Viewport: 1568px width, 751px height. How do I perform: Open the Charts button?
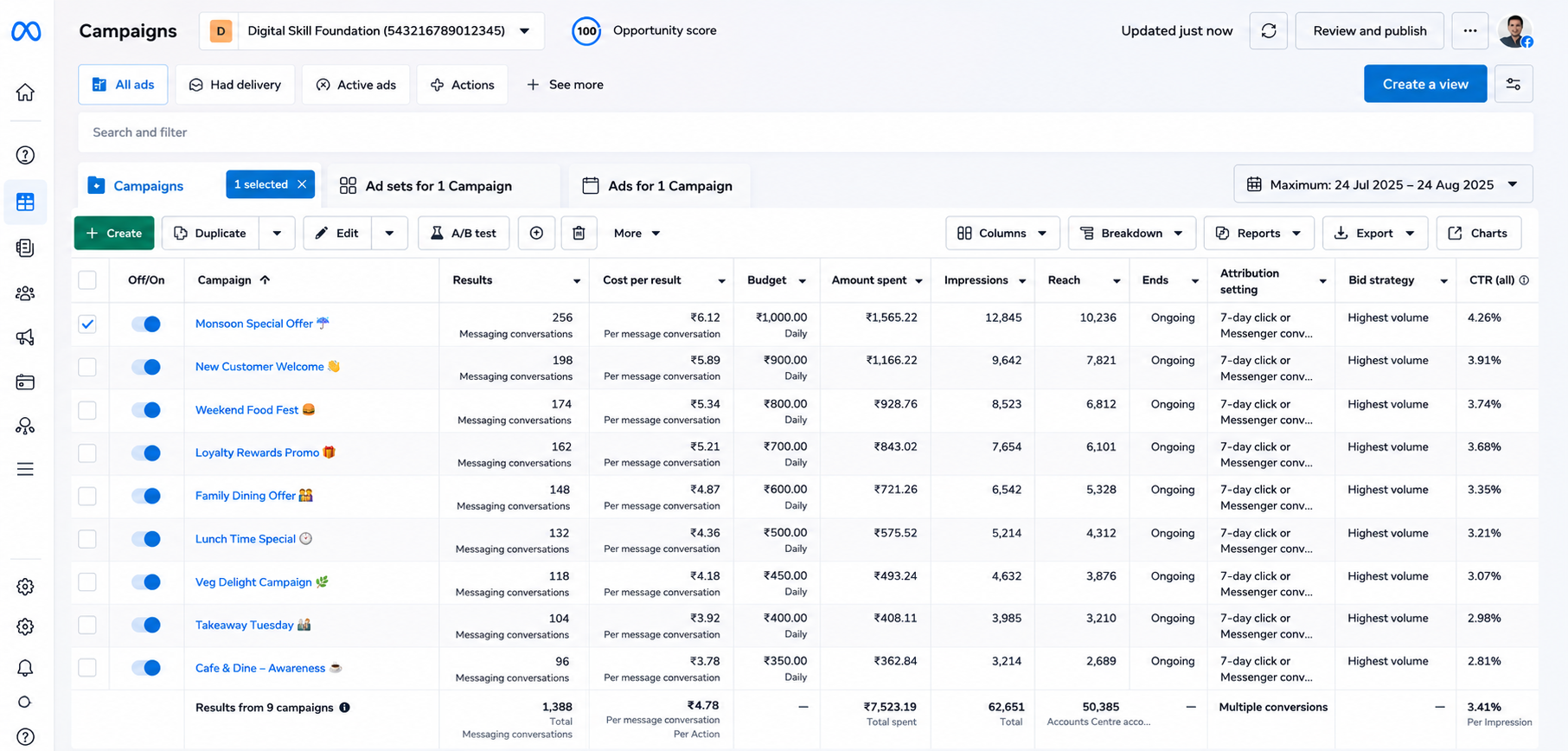pos(1479,233)
